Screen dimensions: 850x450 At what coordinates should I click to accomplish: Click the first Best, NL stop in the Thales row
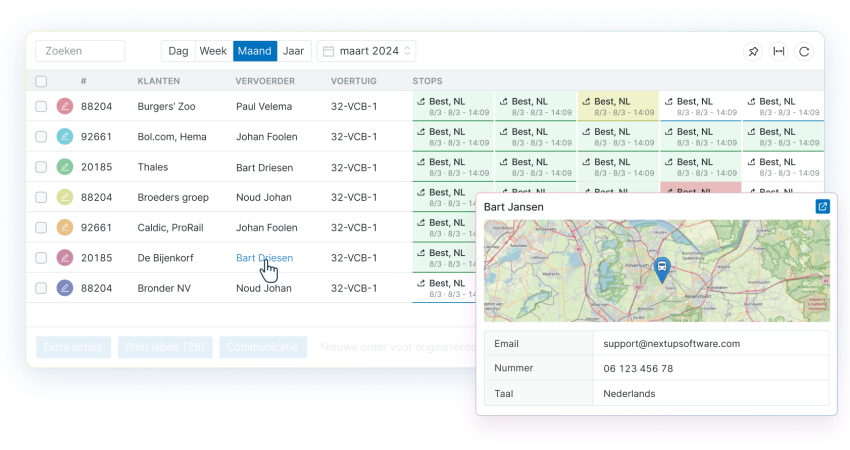tap(453, 167)
